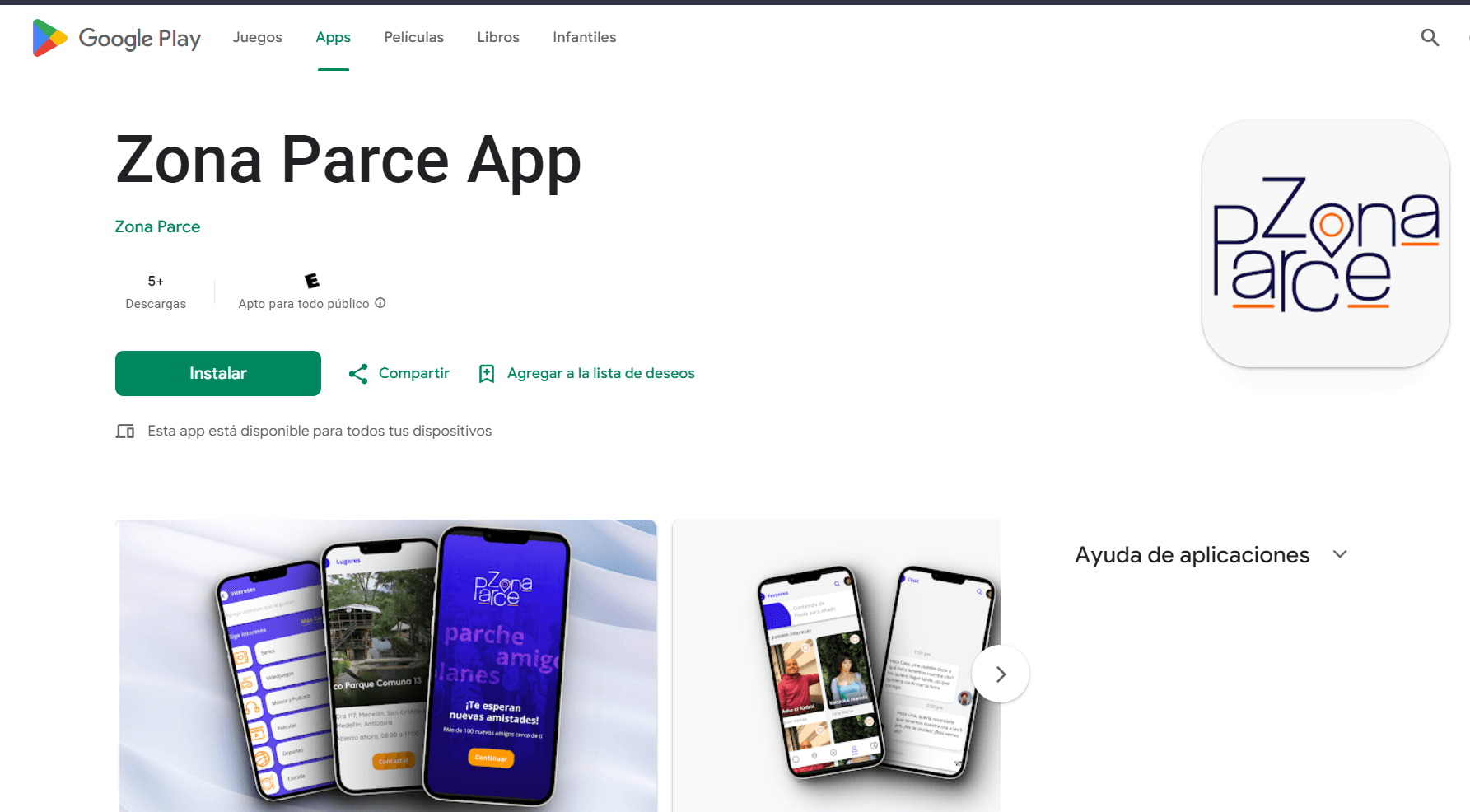Advance screenshots with the next arrow
1470x812 pixels.
pos(1001,674)
